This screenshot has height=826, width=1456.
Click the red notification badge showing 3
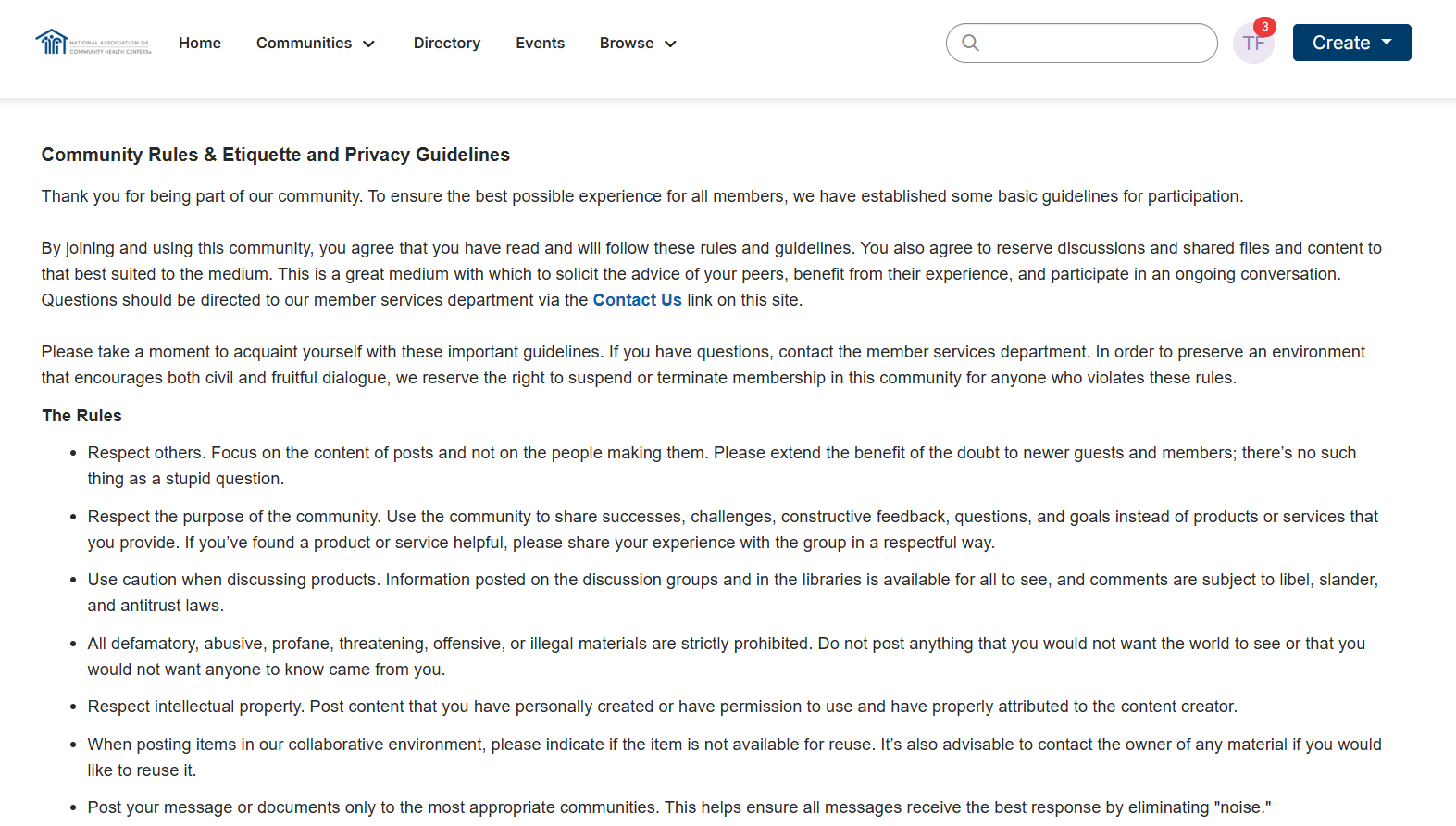(x=1264, y=27)
